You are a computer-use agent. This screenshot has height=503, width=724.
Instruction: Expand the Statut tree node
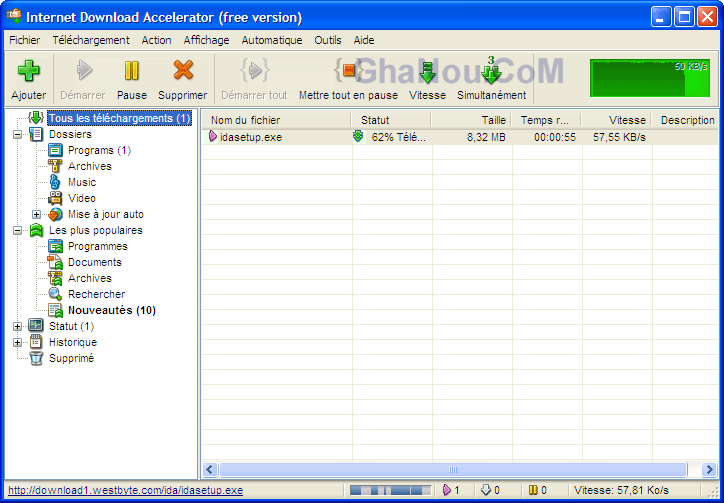pyautogui.click(x=18, y=327)
